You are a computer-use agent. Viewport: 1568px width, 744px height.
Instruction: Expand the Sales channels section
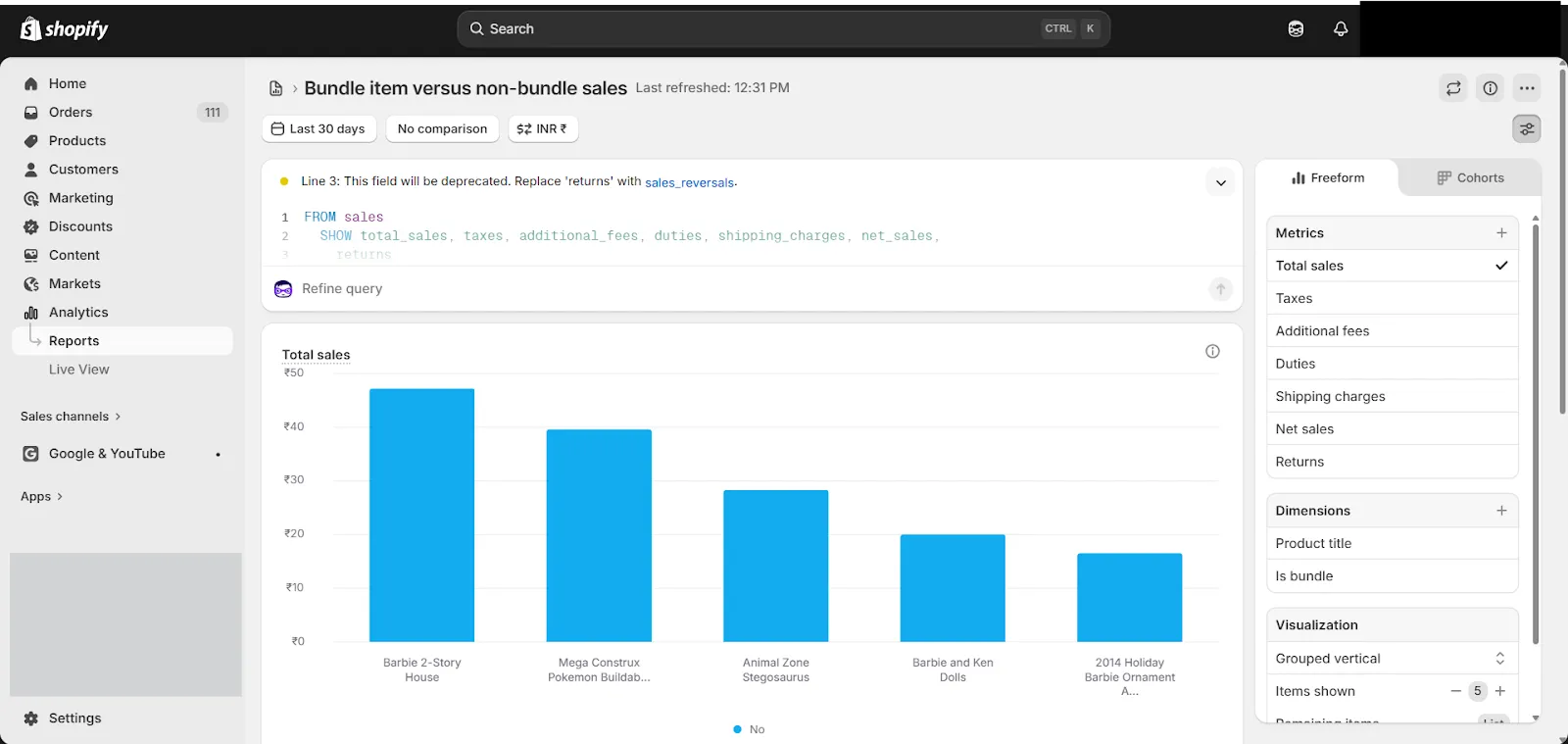tap(71, 417)
